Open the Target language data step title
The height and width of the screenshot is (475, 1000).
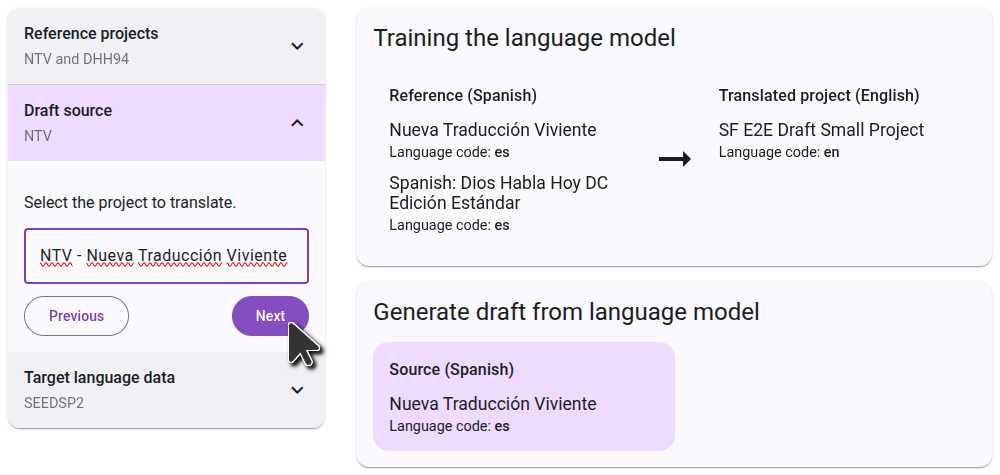tap(99, 378)
